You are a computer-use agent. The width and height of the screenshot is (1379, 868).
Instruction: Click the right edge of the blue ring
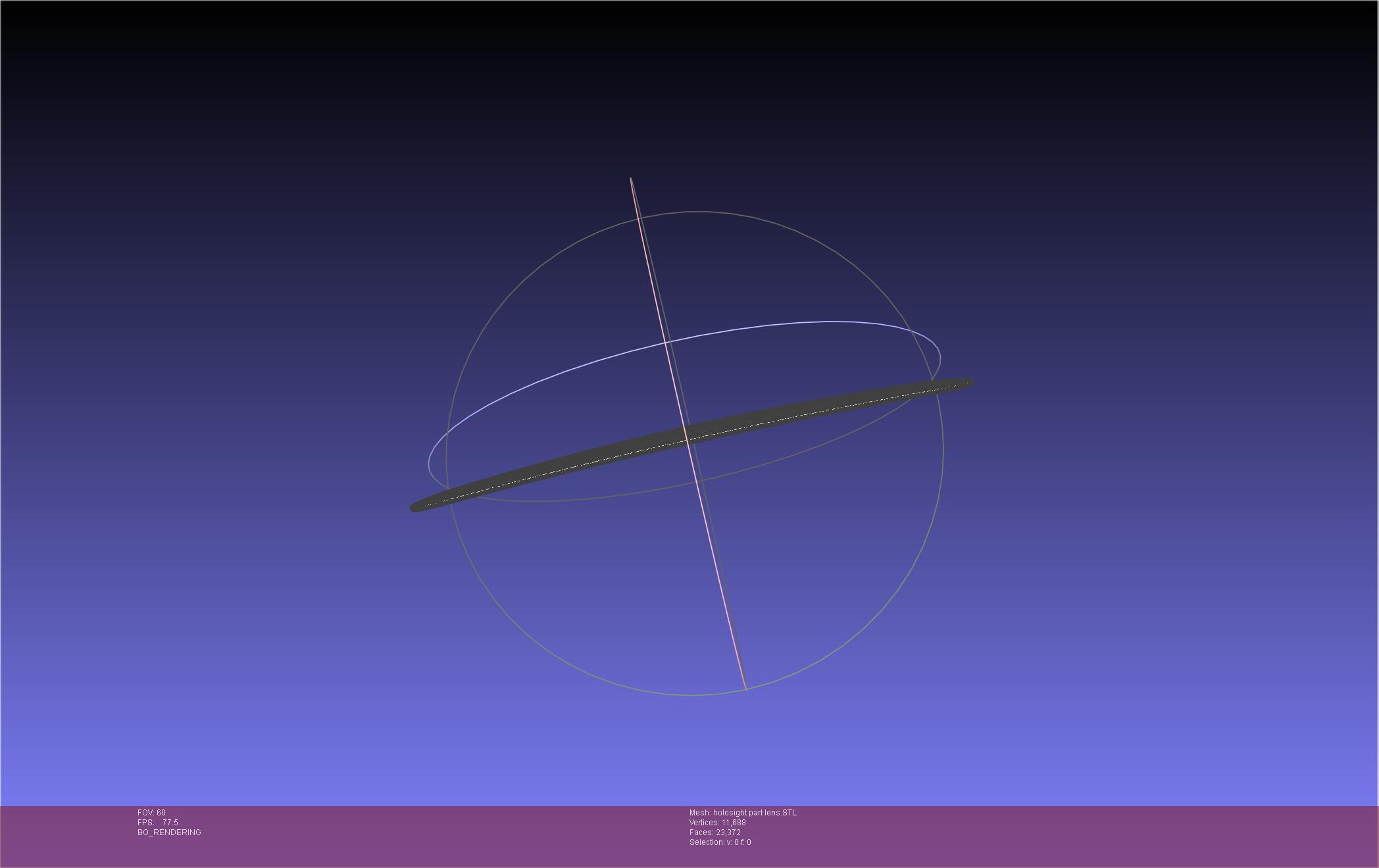[940, 358]
